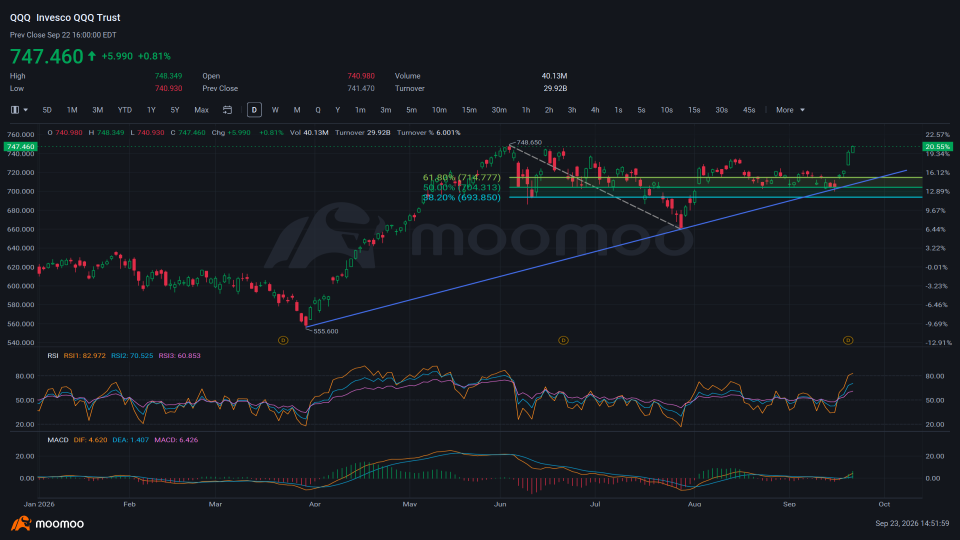Click the 61.80% Fibonacci level label
This screenshot has width=960, height=540.
click(462, 178)
